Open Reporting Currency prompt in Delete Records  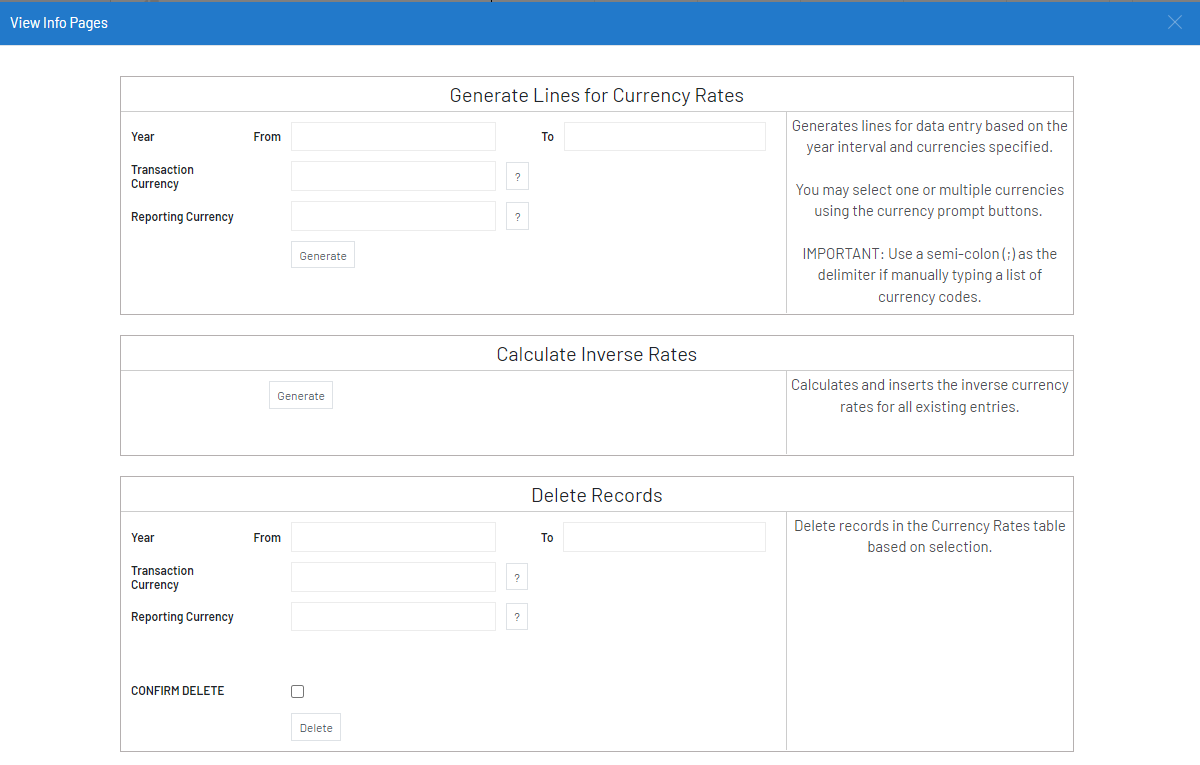pos(516,617)
